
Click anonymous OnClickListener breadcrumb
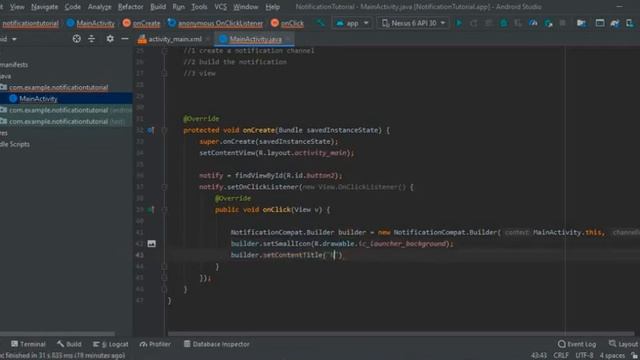(x=216, y=23)
